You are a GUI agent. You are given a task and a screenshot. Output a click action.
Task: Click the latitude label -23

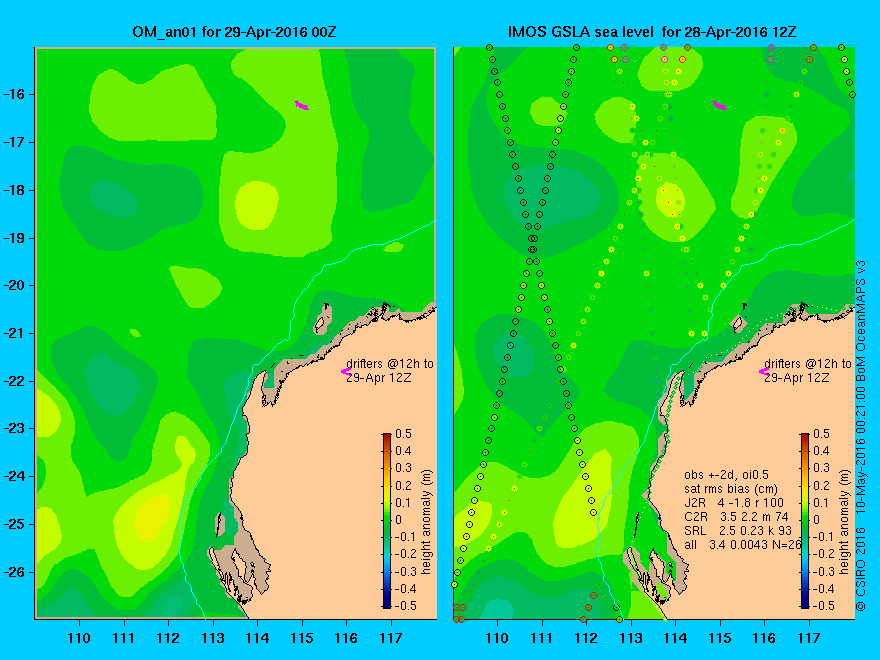15,428
